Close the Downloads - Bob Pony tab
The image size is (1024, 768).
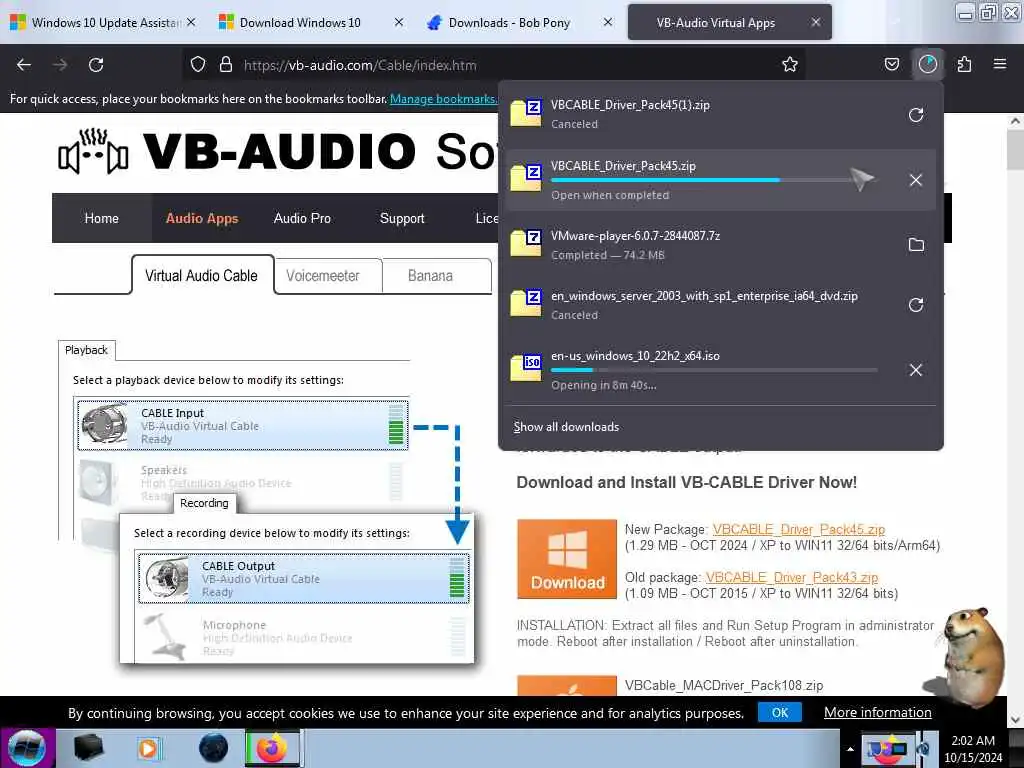pos(608,22)
